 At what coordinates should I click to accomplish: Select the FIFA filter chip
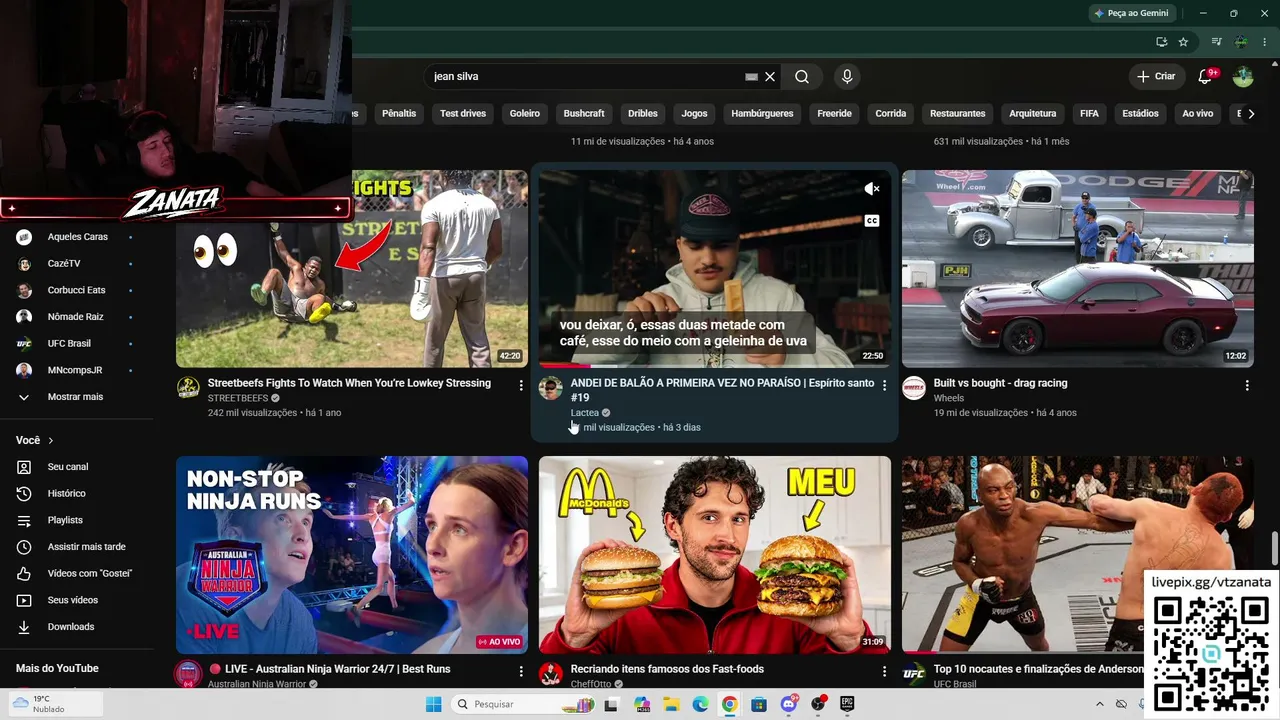[1090, 114]
